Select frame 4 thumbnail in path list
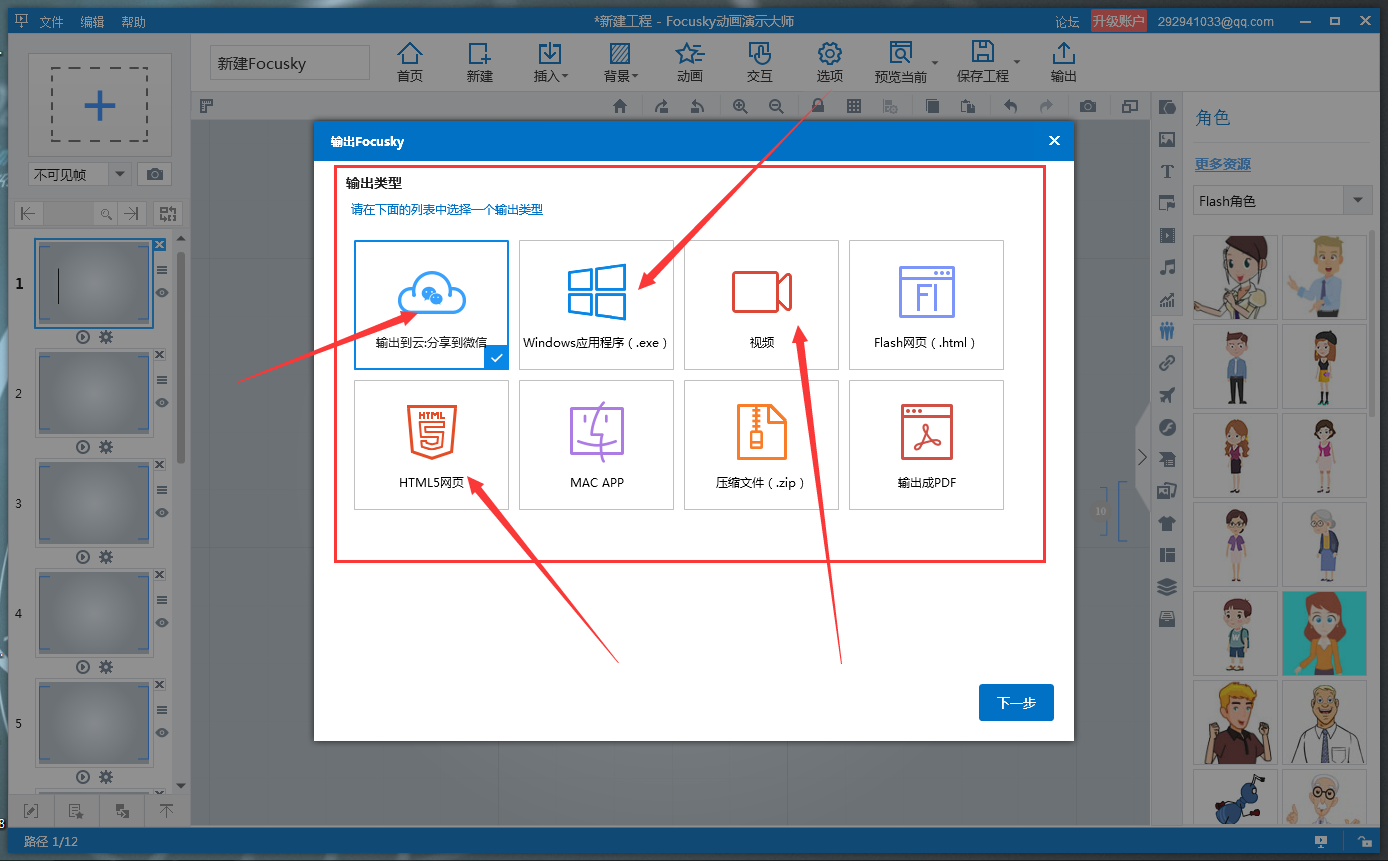This screenshot has height=861, width=1388. coord(94,614)
